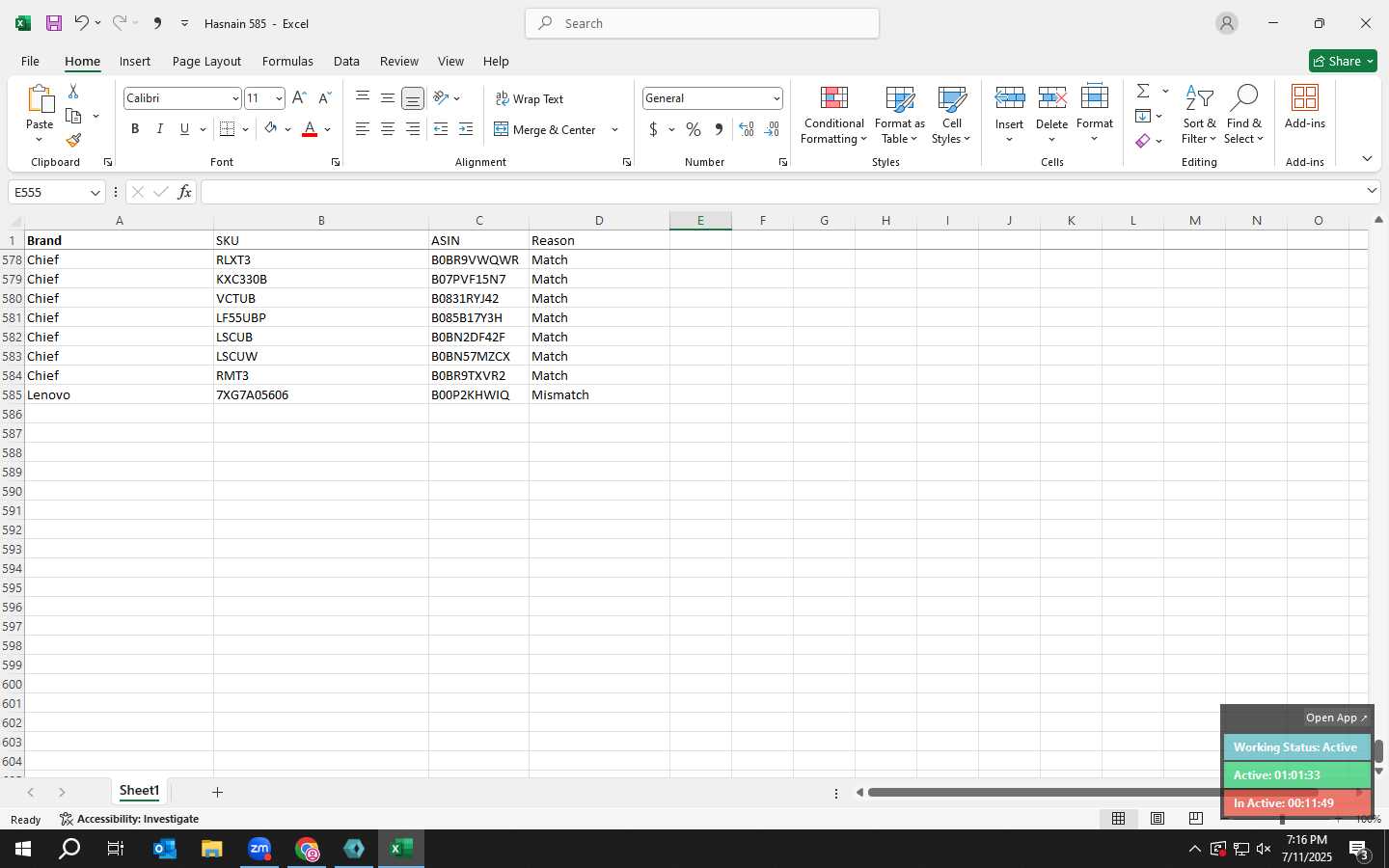Click Accessibility: Investigate in status bar
Screen dimensions: 1389x868
(129, 819)
